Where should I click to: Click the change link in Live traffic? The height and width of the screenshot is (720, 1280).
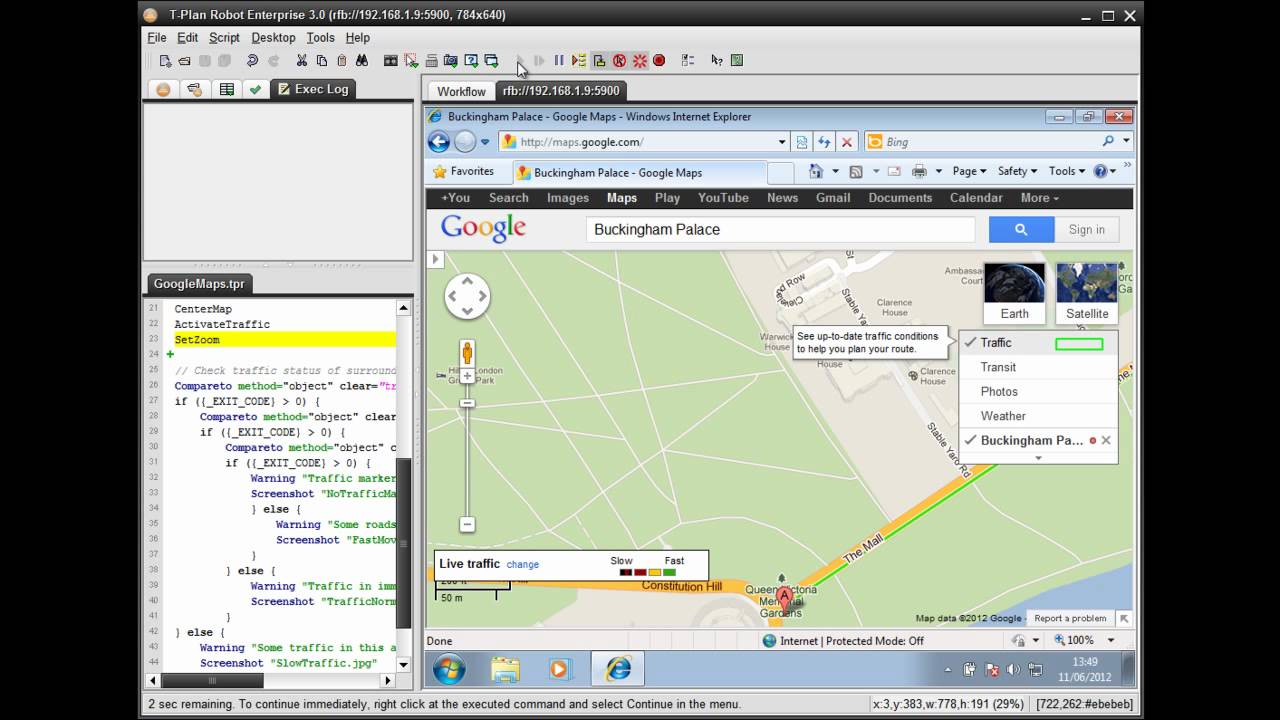pyautogui.click(x=522, y=564)
